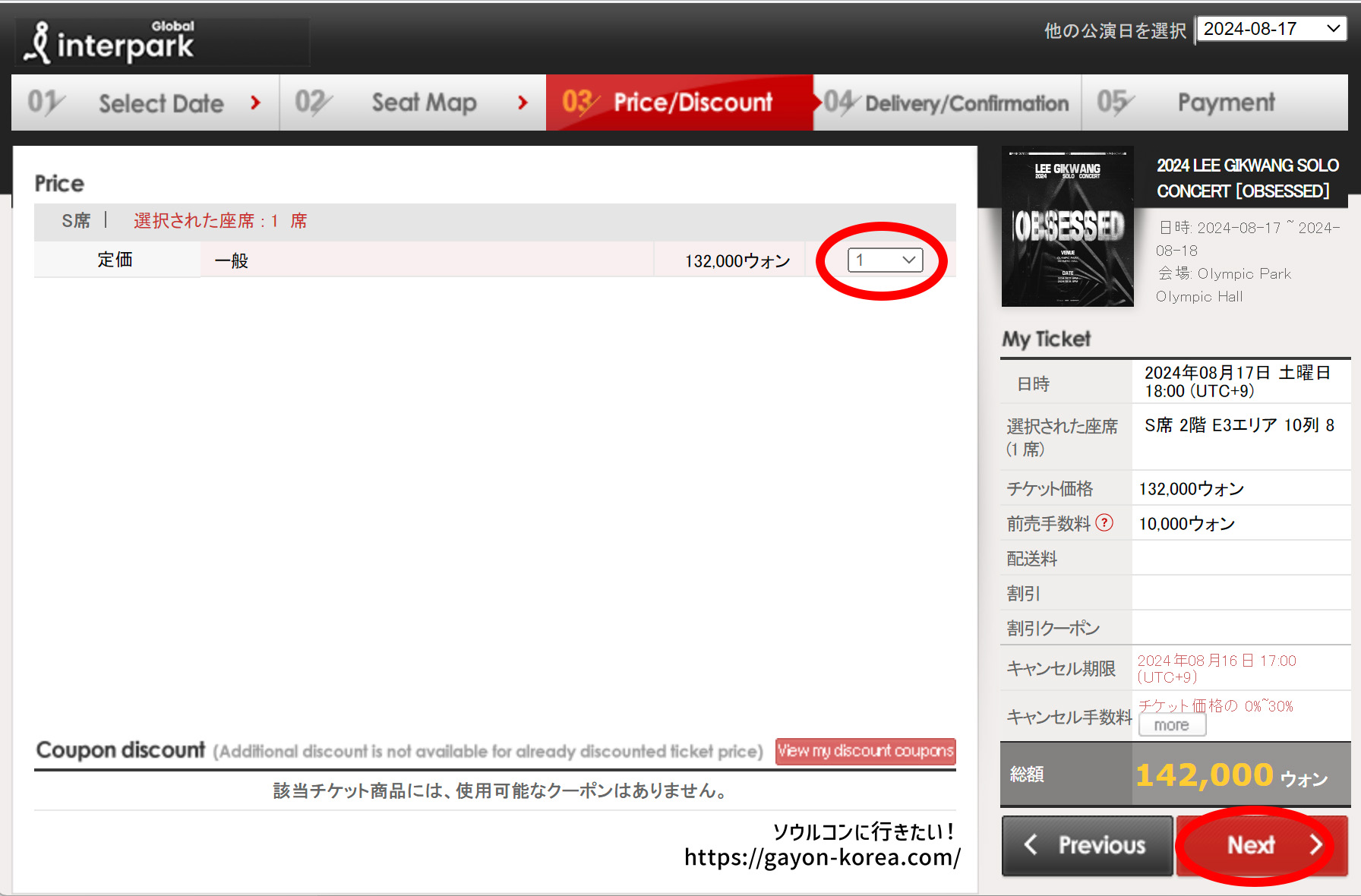Click the no available coupons message text
This screenshot has width=1361, height=896.
(501, 790)
